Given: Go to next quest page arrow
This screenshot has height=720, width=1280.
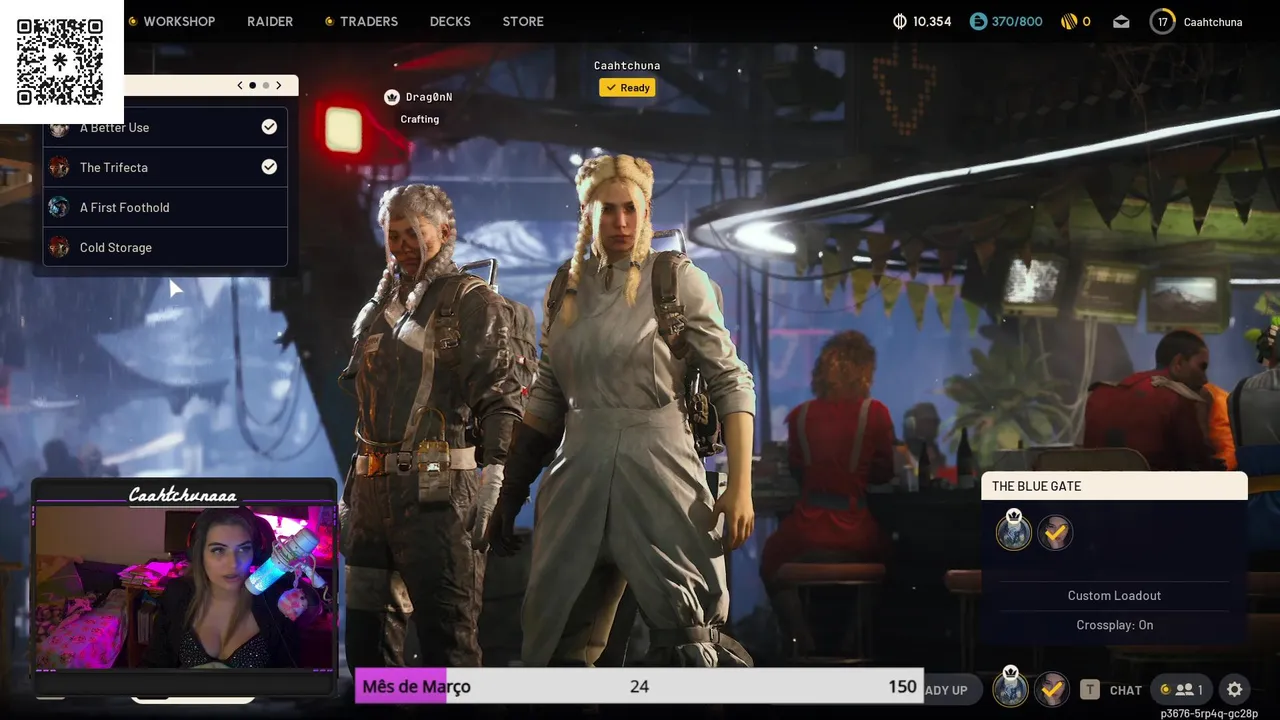Looking at the screenshot, I should (279, 85).
